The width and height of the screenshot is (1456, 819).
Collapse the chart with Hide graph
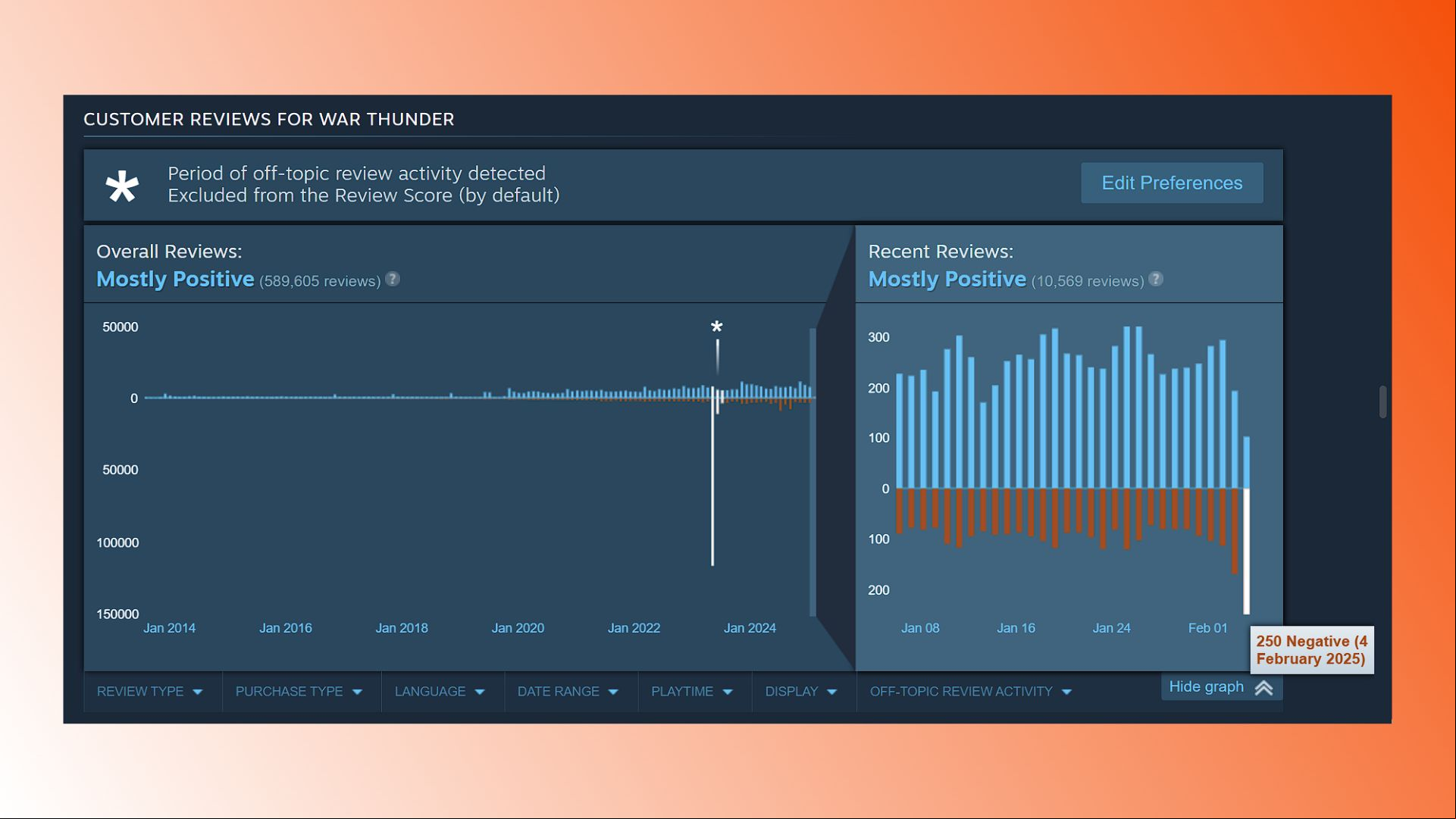coord(1221,687)
